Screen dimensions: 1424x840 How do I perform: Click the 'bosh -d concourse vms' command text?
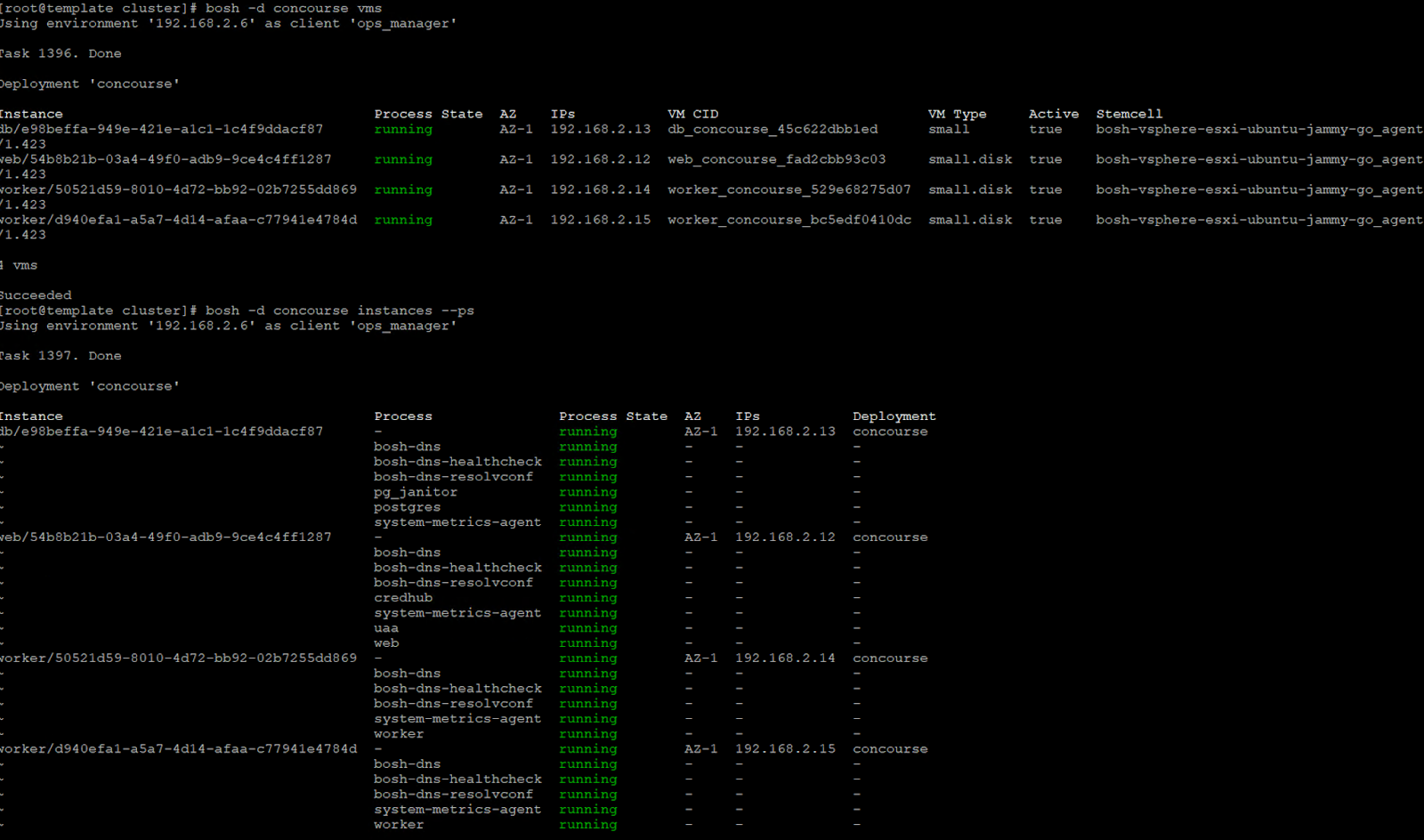tap(294, 8)
